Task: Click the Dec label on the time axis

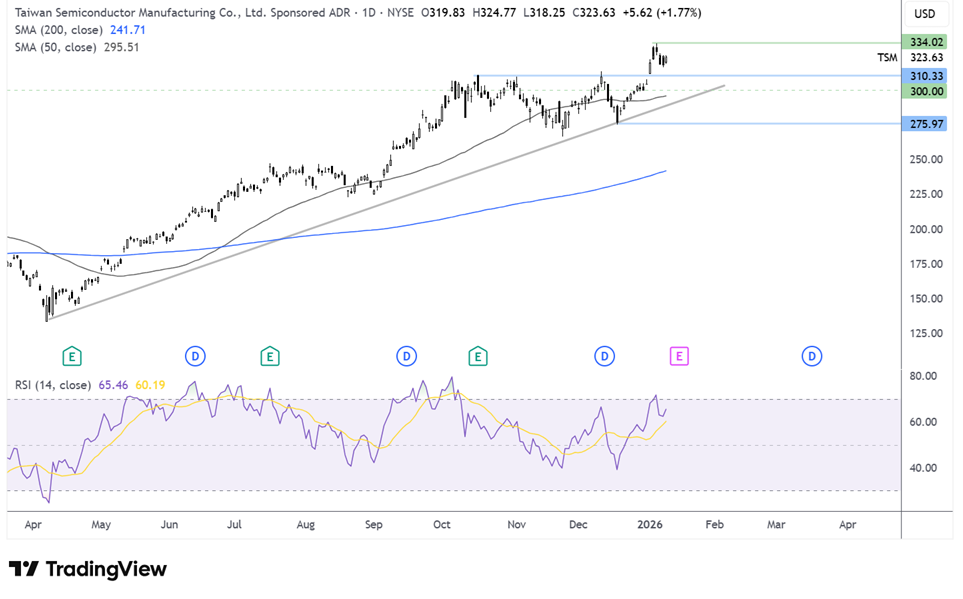Action: click(578, 525)
